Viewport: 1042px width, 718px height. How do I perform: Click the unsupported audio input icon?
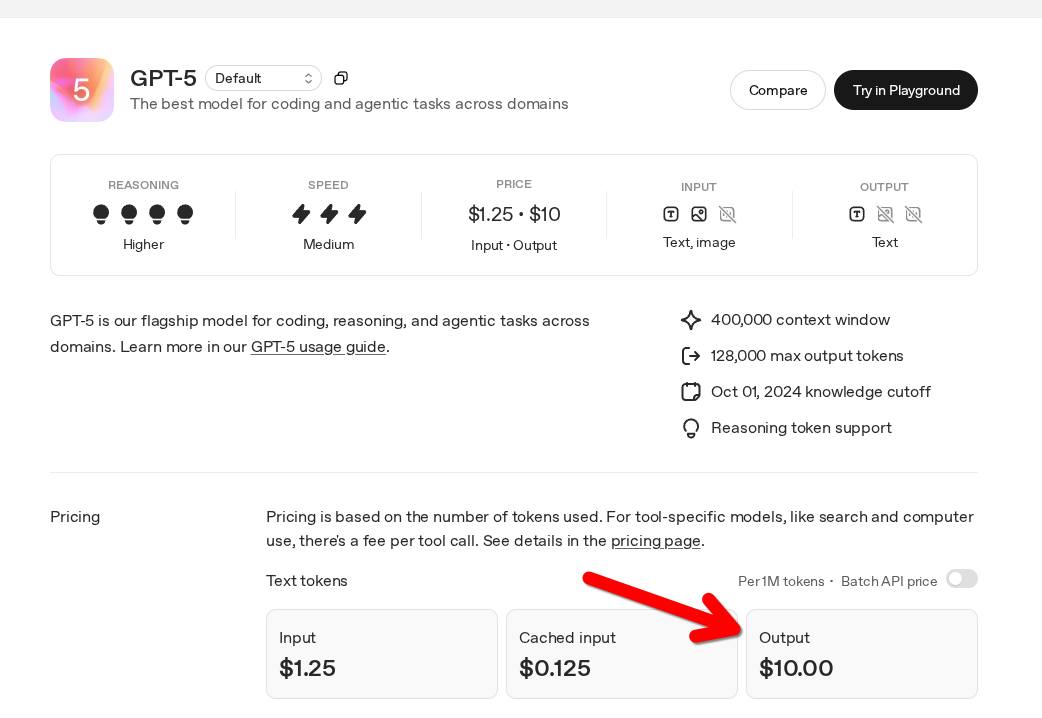pos(727,214)
